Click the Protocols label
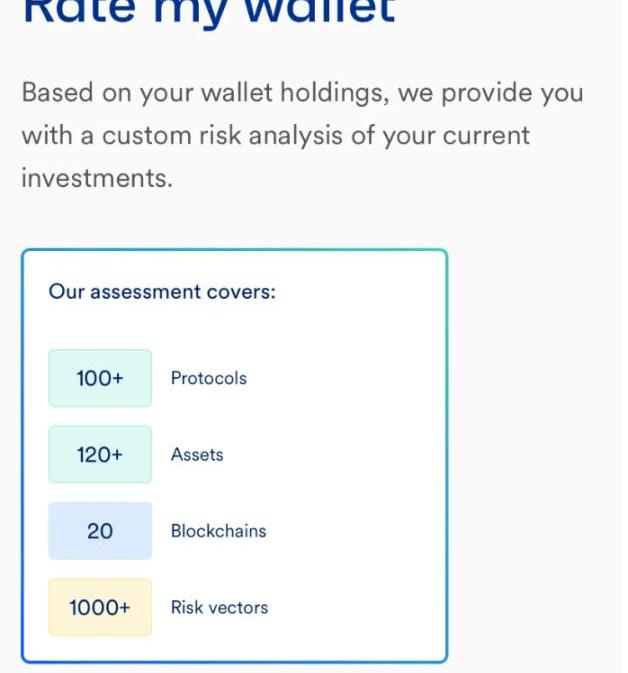Viewport: 628px width, 673px height. [x=208, y=378]
